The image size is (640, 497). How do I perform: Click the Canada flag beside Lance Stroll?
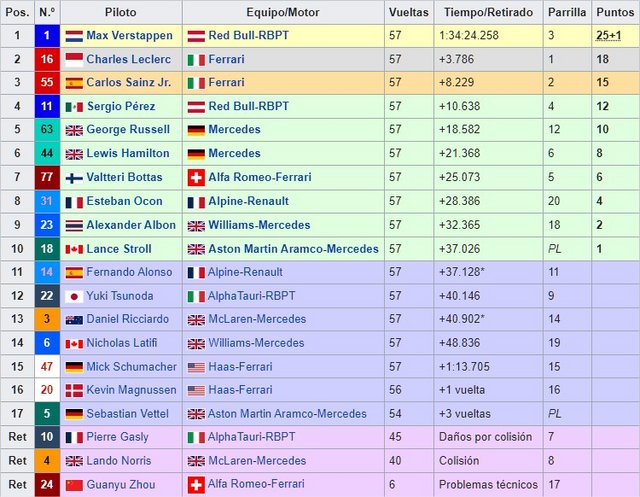(74, 249)
